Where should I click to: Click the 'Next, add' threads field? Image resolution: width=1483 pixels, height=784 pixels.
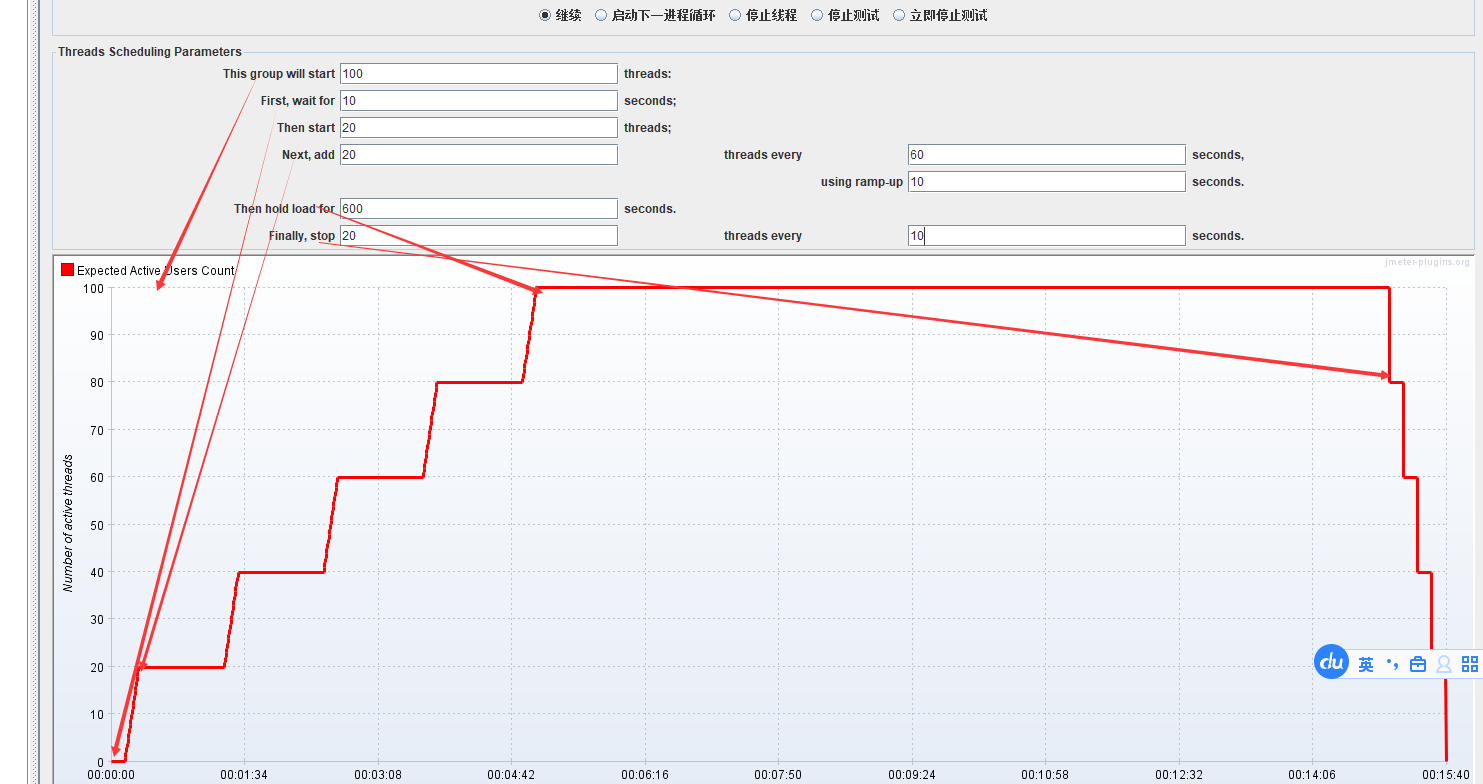478,155
